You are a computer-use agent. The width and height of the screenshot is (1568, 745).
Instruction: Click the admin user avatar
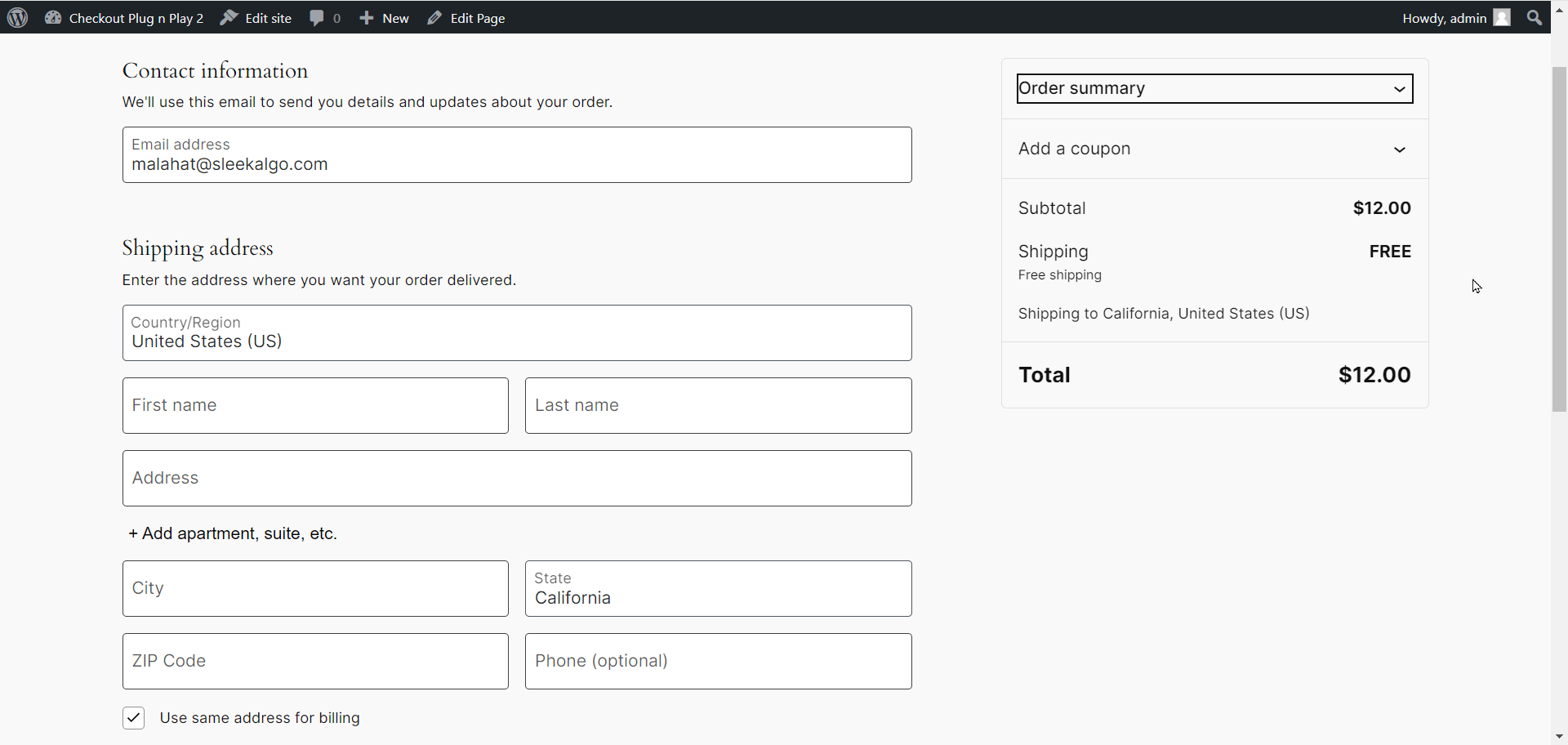pos(1502,17)
